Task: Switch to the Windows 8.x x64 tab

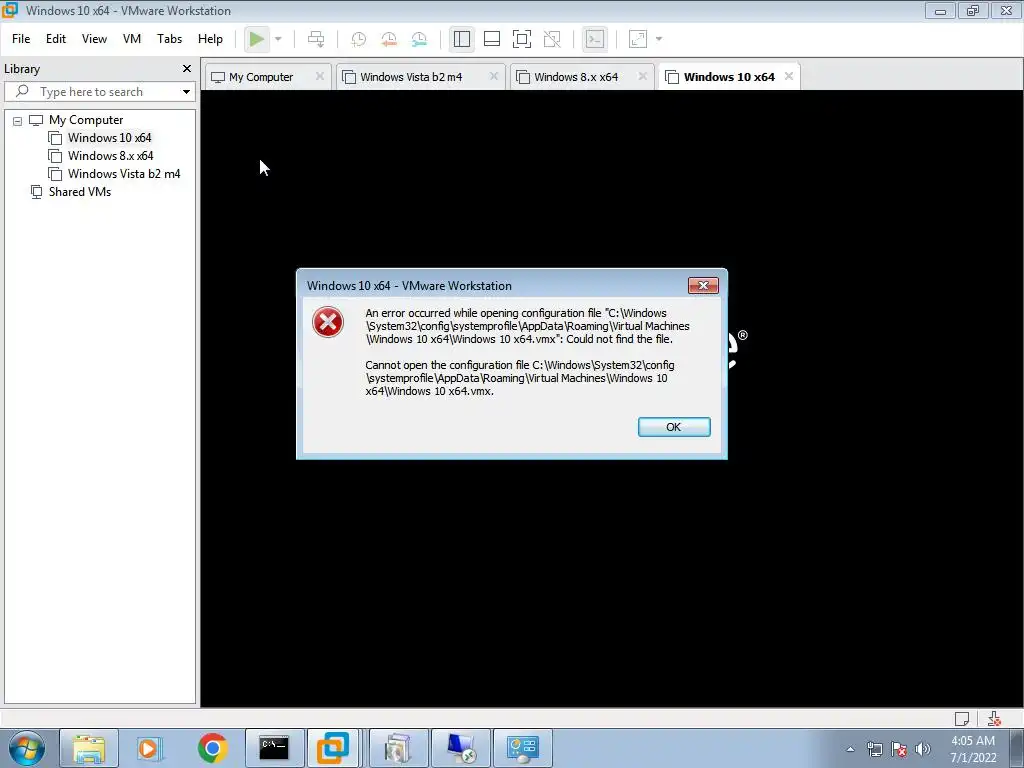Action: pos(576,77)
